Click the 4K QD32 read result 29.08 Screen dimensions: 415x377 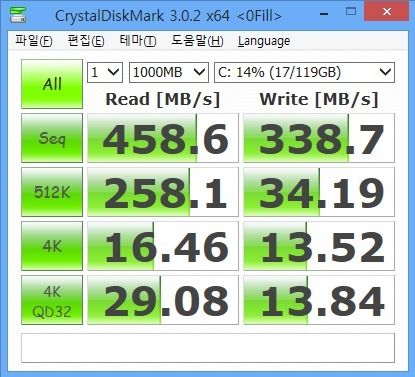coord(163,300)
